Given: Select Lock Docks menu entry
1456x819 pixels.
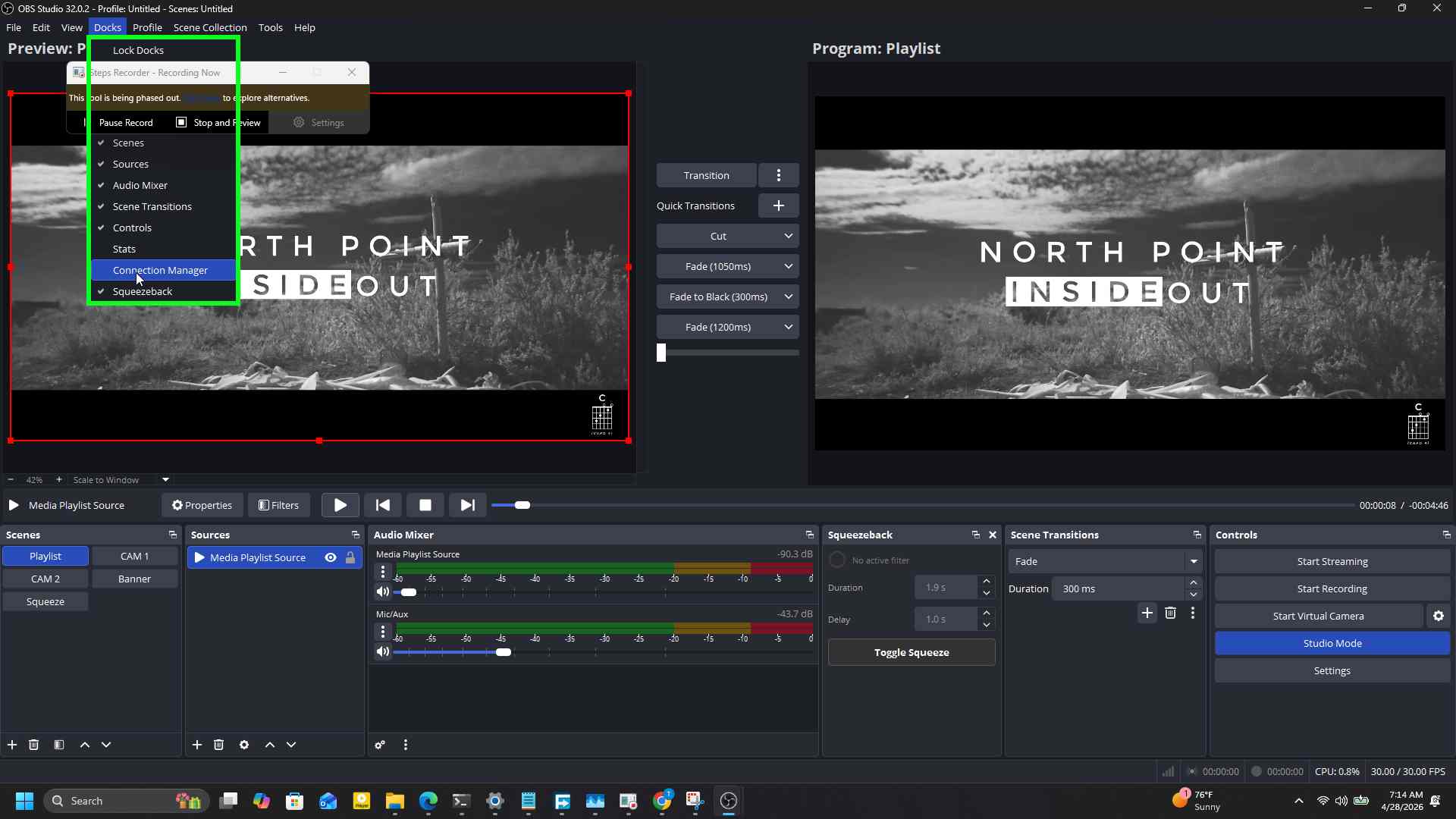Looking at the screenshot, I should click(x=164, y=50).
